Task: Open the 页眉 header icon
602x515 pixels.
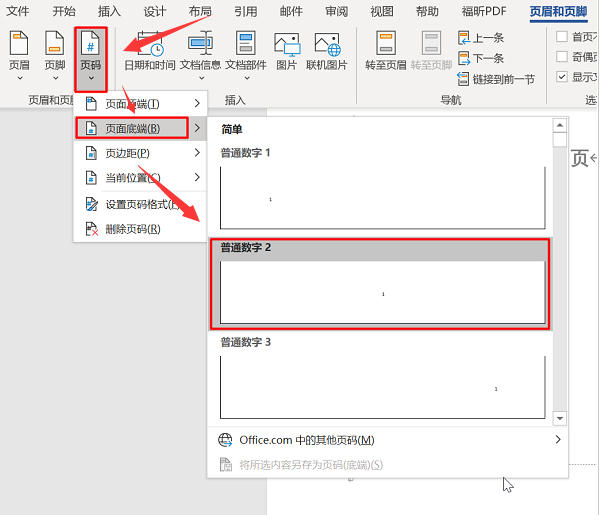Action: click(19, 43)
